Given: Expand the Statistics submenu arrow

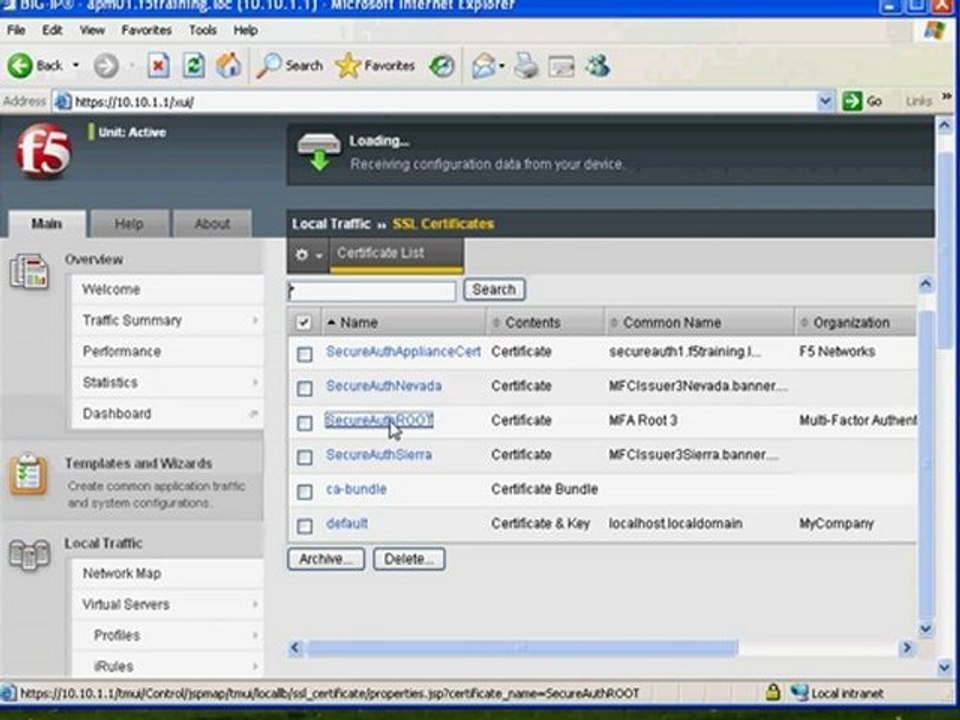Looking at the screenshot, I should click(x=255, y=383).
